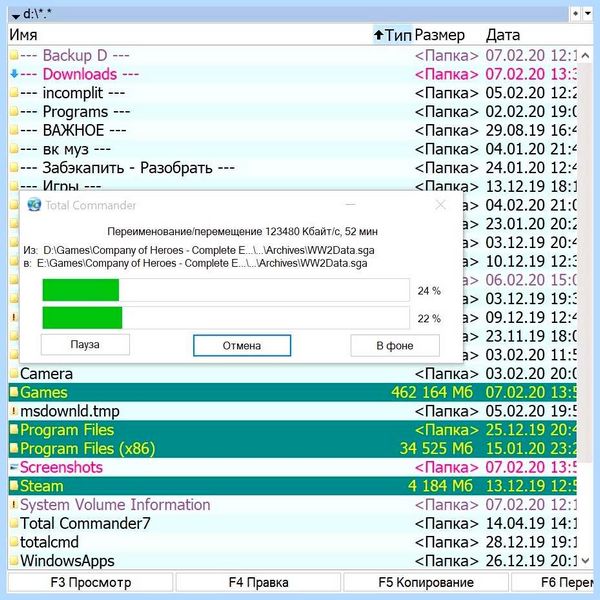Click the file list vertical scrollbar track
The image size is (600, 600).
(x=585, y=308)
